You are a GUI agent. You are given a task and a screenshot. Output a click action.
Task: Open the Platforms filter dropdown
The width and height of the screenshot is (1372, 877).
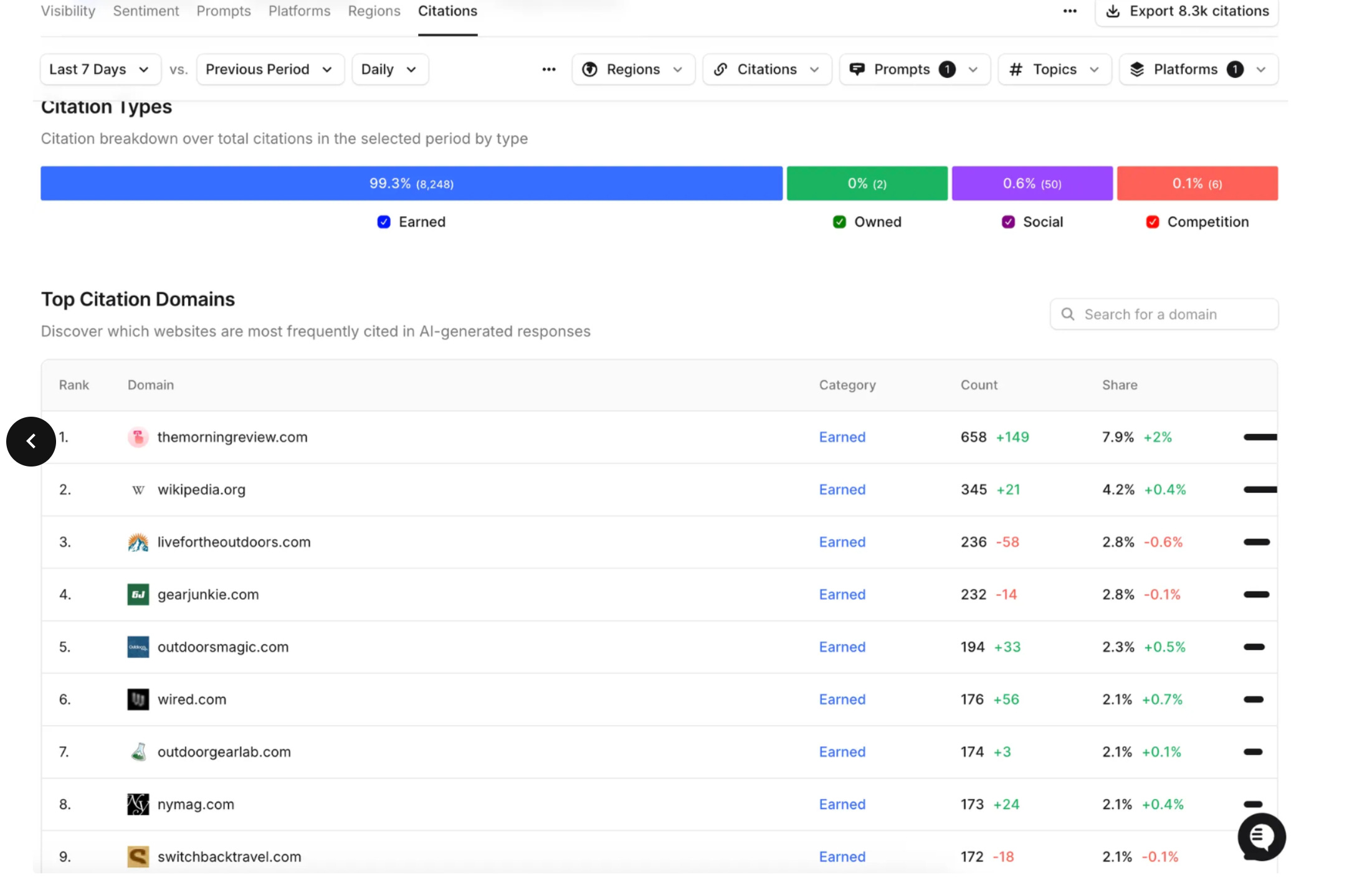point(1198,69)
